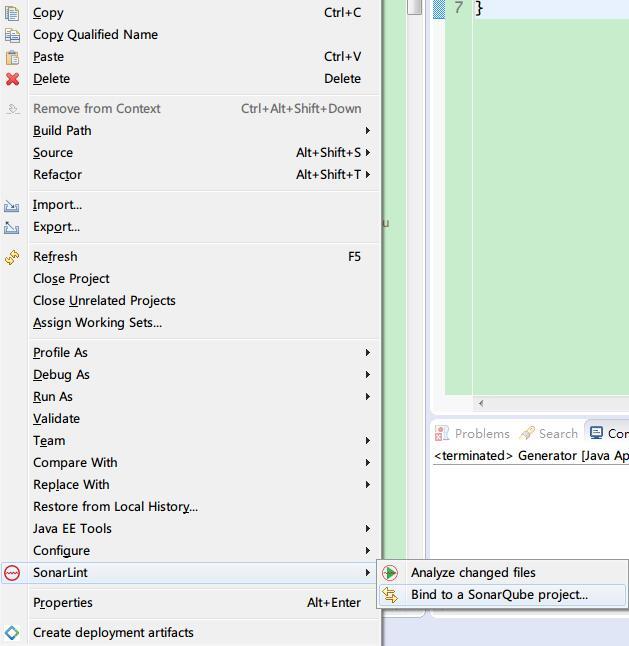Open Assign Working Sets...
Screen dimensions: 629x646
(x=190, y=323)
